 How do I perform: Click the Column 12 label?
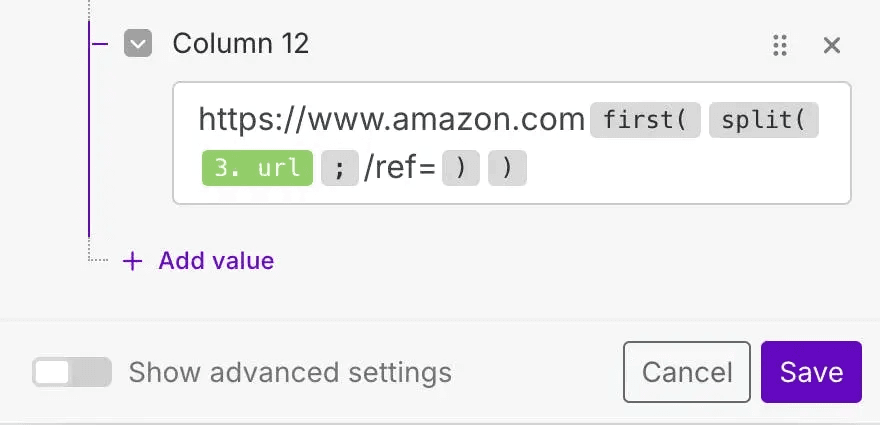pyautogui.click(x=240, y=44)
